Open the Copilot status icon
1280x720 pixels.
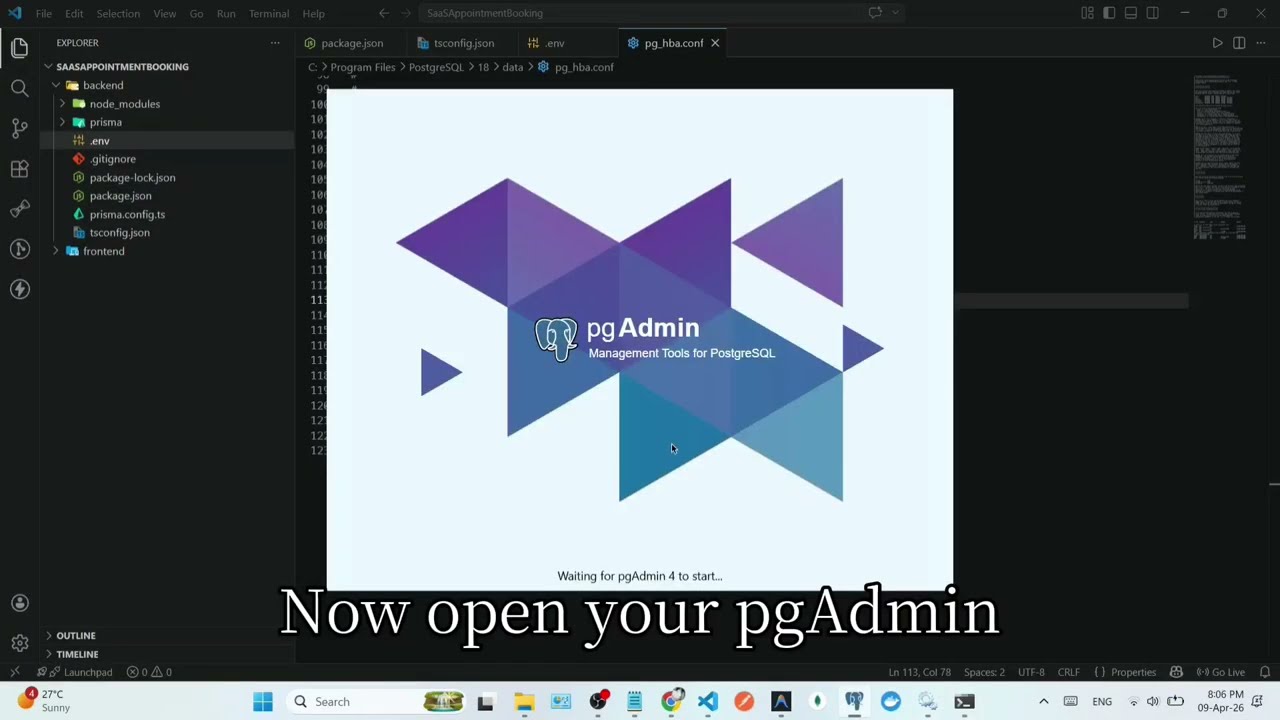[x=1176, y=672]
